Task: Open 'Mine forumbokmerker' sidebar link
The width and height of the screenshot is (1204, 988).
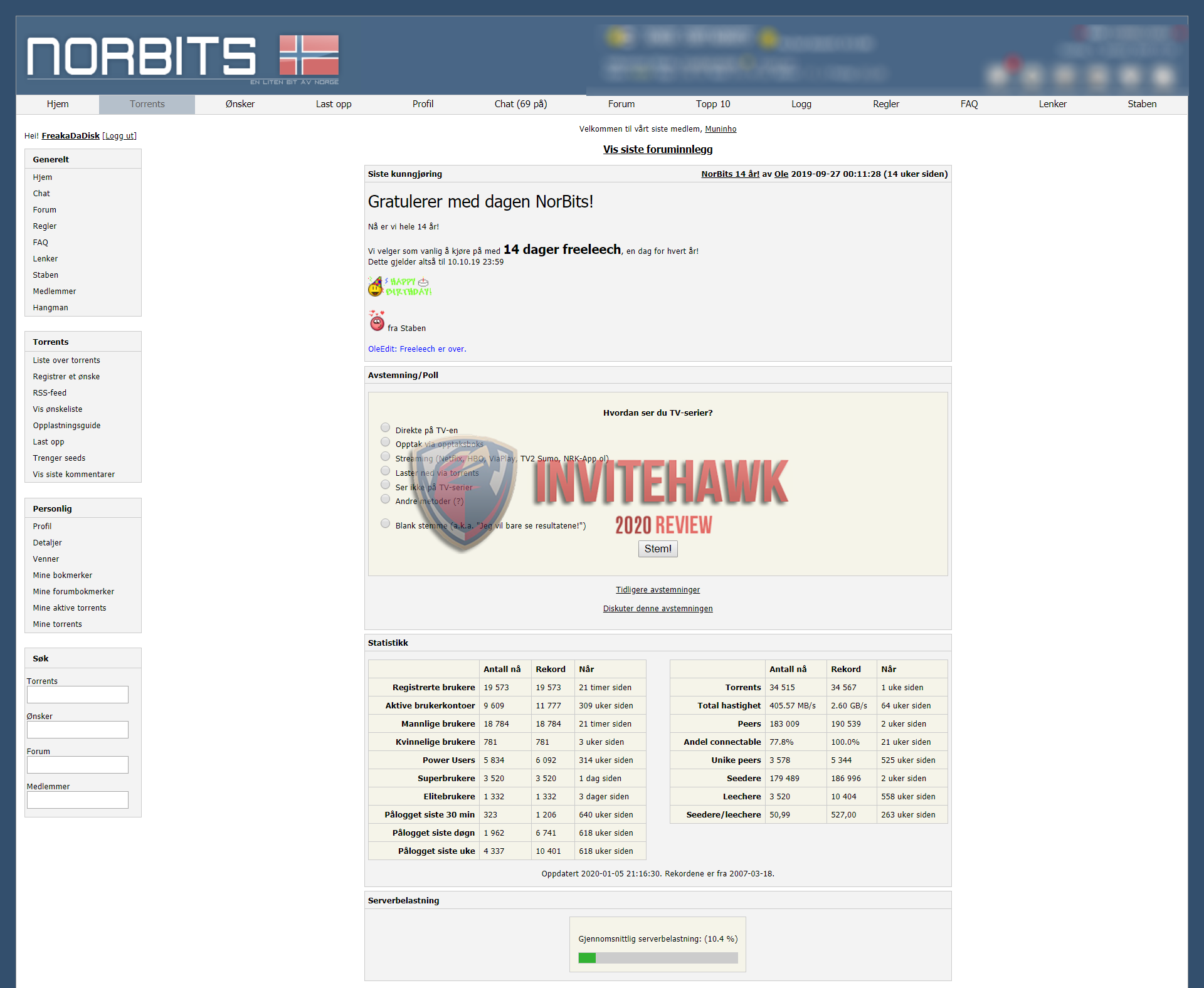Action: pyautogui.click(x=73, y=592)
